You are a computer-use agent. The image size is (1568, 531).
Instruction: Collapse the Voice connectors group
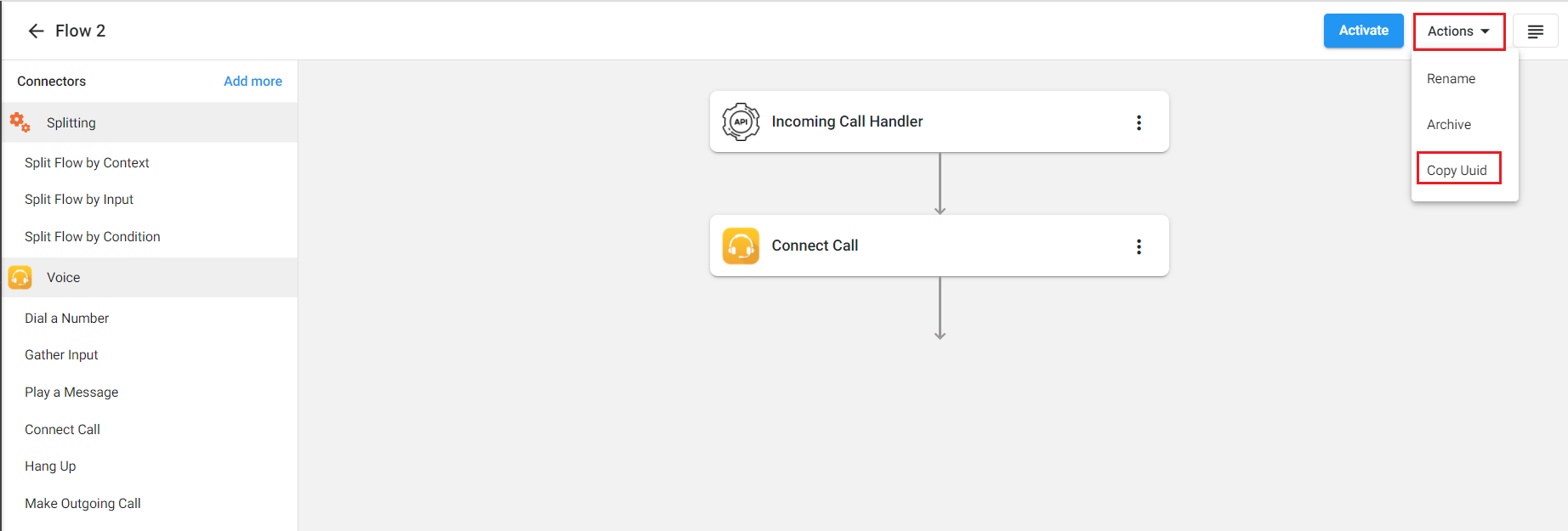[150, 277]
